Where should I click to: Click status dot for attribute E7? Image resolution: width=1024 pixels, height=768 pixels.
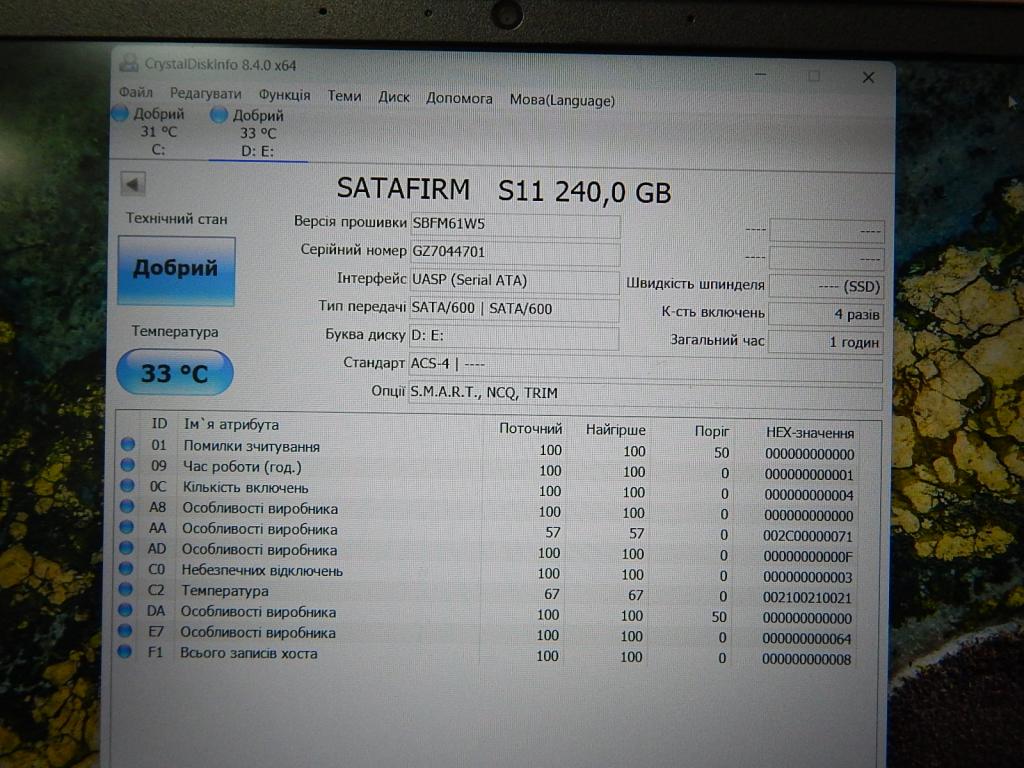click(x=125, y=631)
